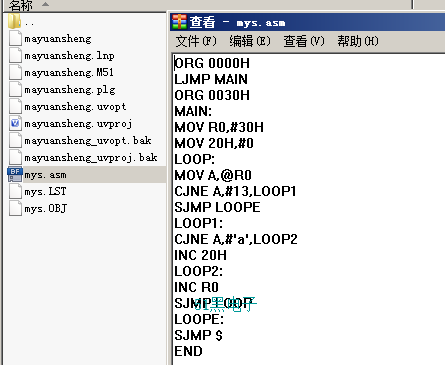The height and width of the screenshot is (365, 445).
Task: Click the LOOPE: label line
Action: click(199, 319)
